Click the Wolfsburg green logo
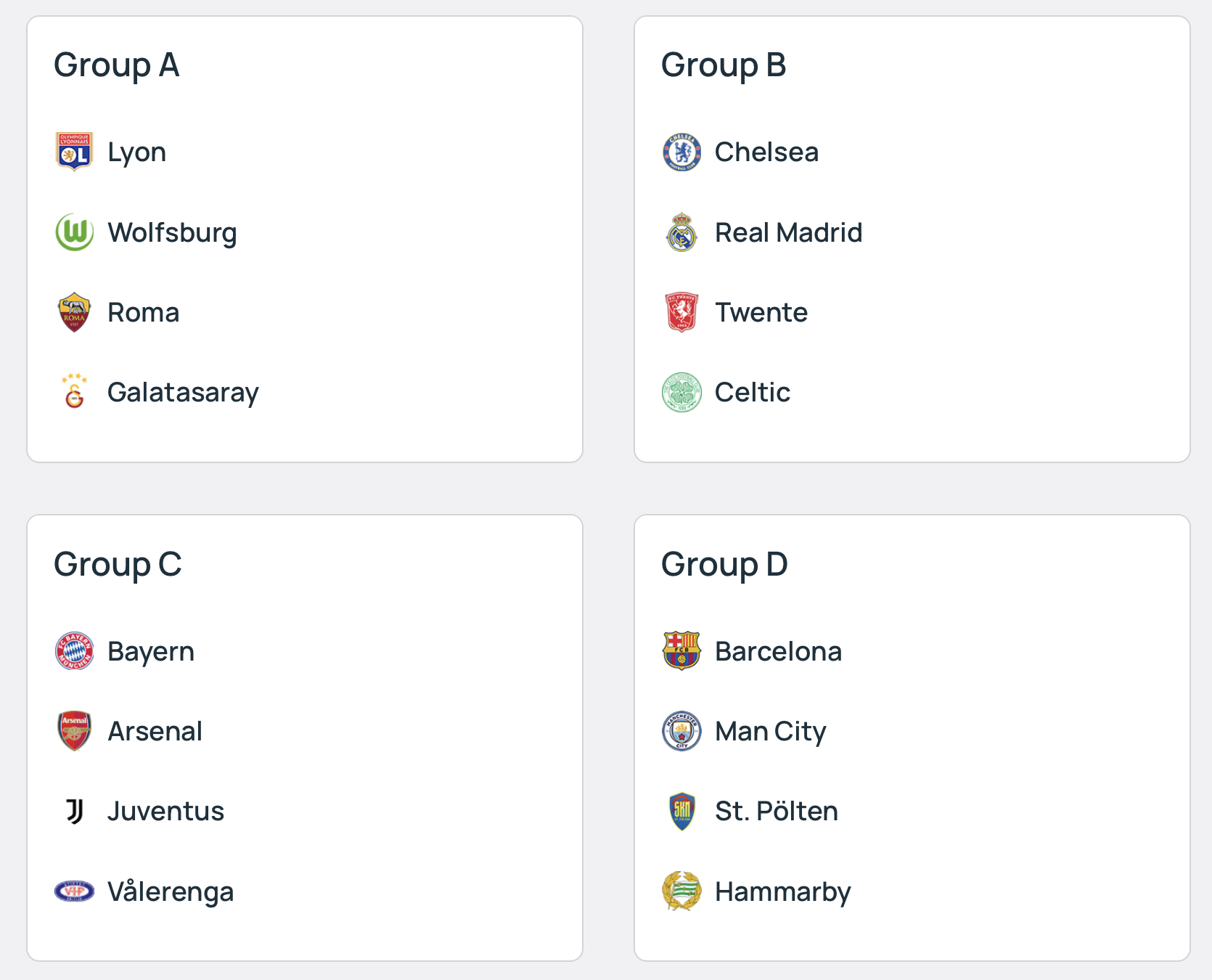1212x980 pixels. point(74,232)
